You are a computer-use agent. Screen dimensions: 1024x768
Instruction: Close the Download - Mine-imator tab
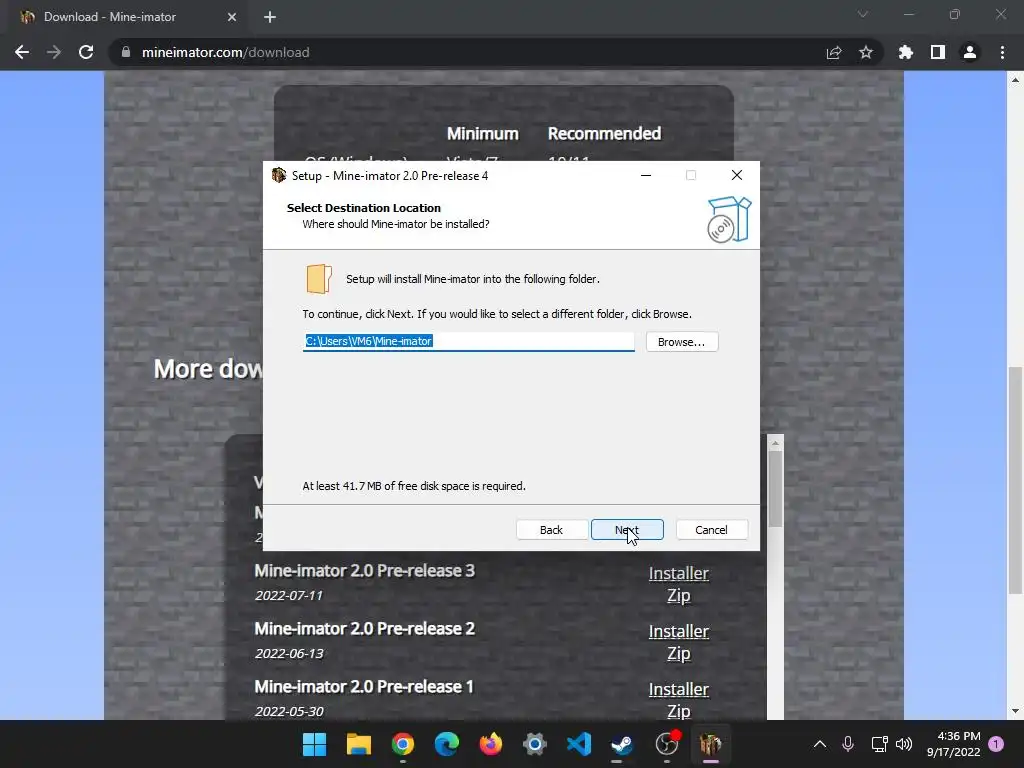pos(232,17)
